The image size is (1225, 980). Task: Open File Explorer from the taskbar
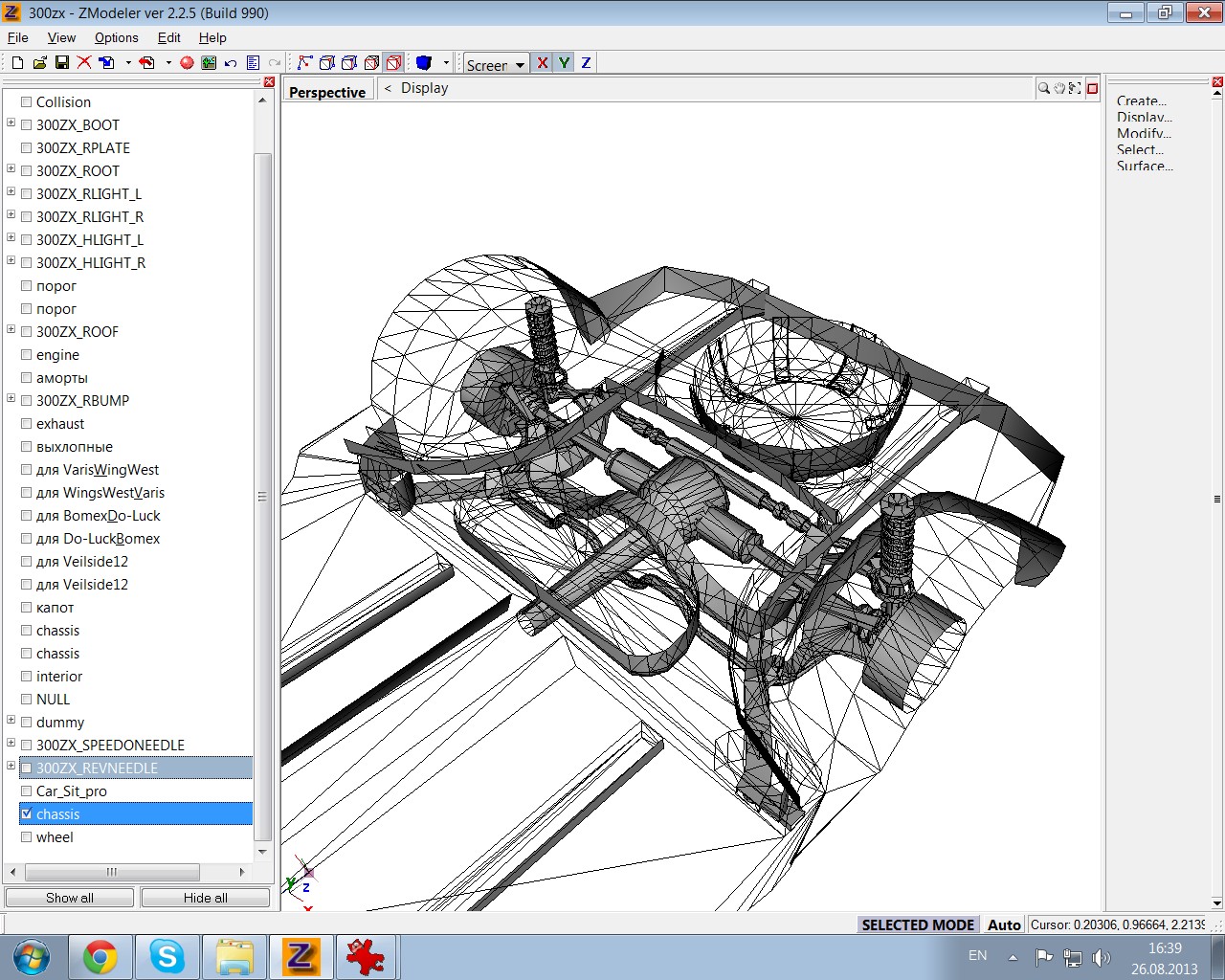pos(234,957)
